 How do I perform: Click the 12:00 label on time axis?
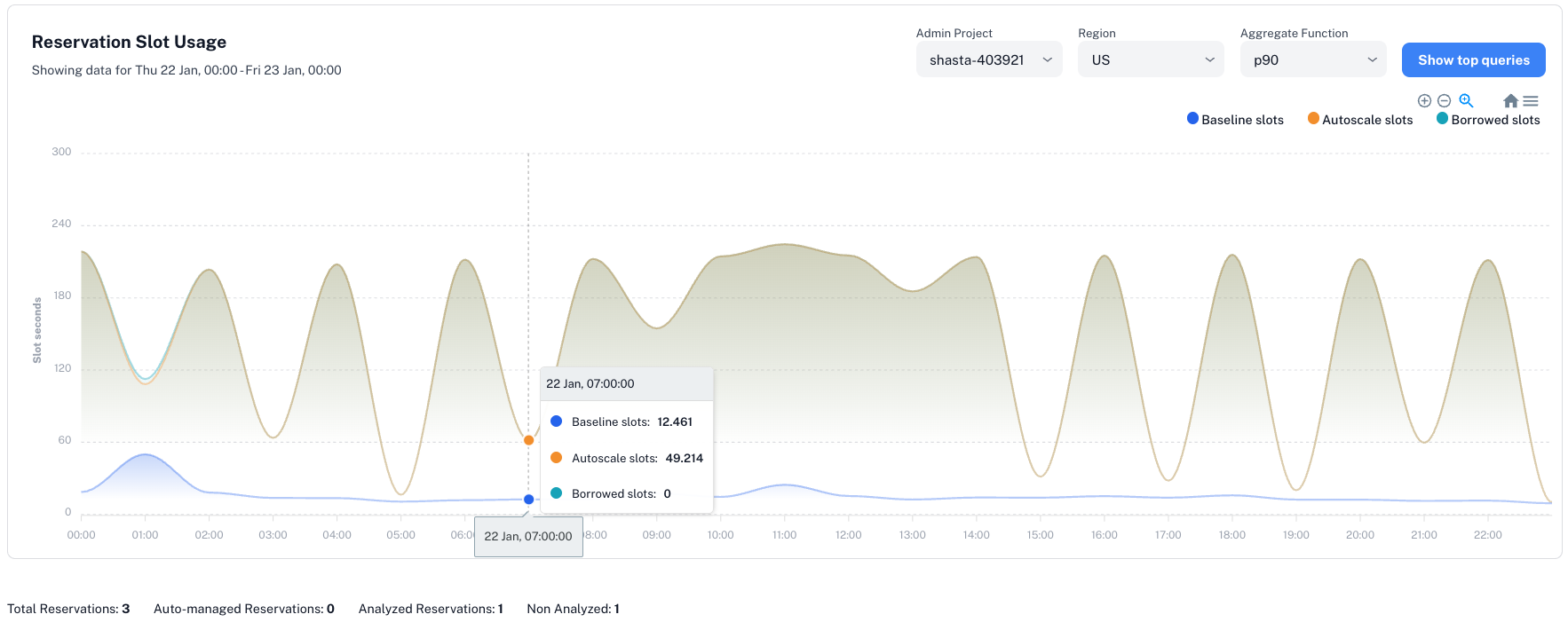[x=848, y=535]
